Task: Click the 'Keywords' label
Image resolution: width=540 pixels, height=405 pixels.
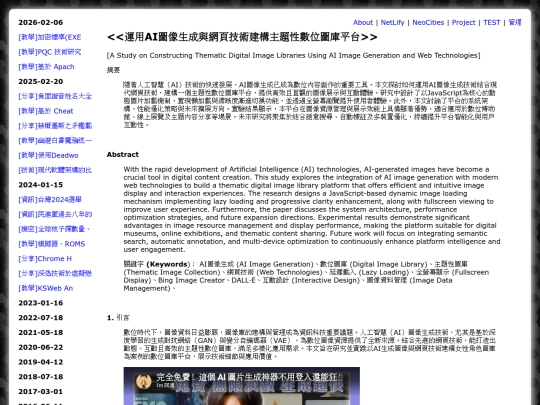Action: [x=167, y=264]
